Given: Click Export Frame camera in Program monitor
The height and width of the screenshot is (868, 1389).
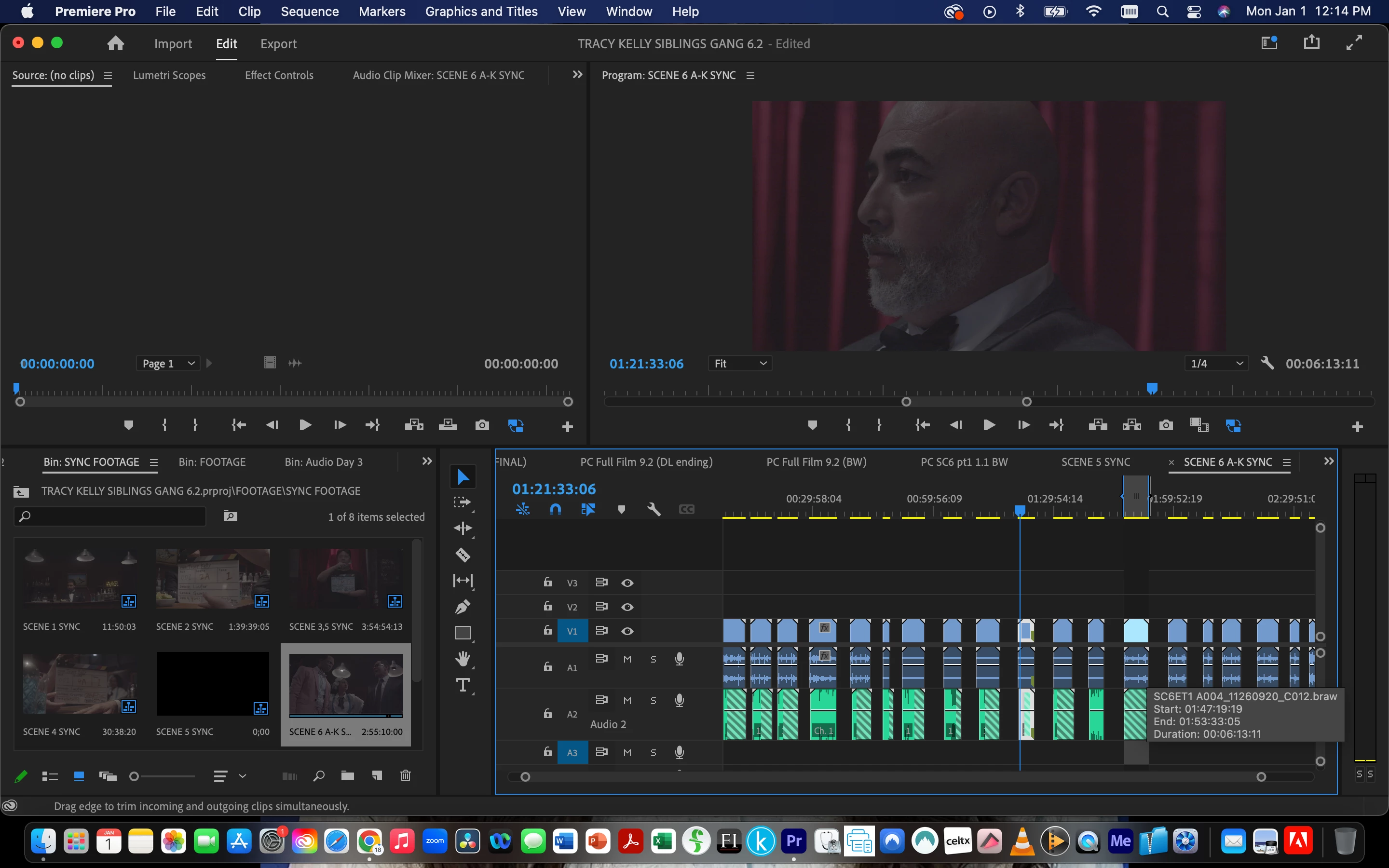Looking at the screenshot, I should click(x=1166, y=425).
